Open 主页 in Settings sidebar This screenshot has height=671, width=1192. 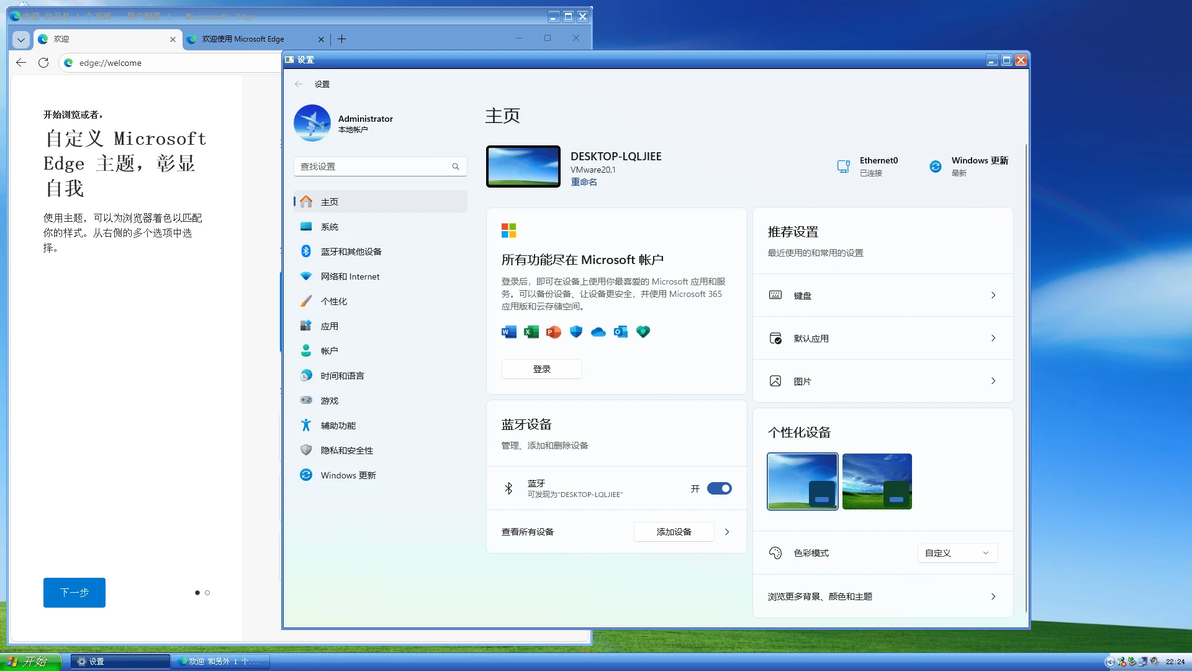coord(380,201)
